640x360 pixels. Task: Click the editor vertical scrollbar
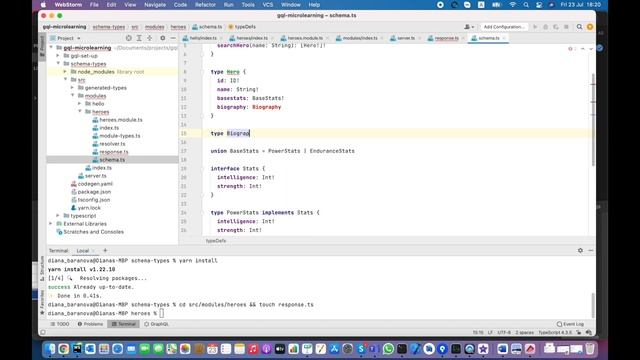tap(593, 119)
